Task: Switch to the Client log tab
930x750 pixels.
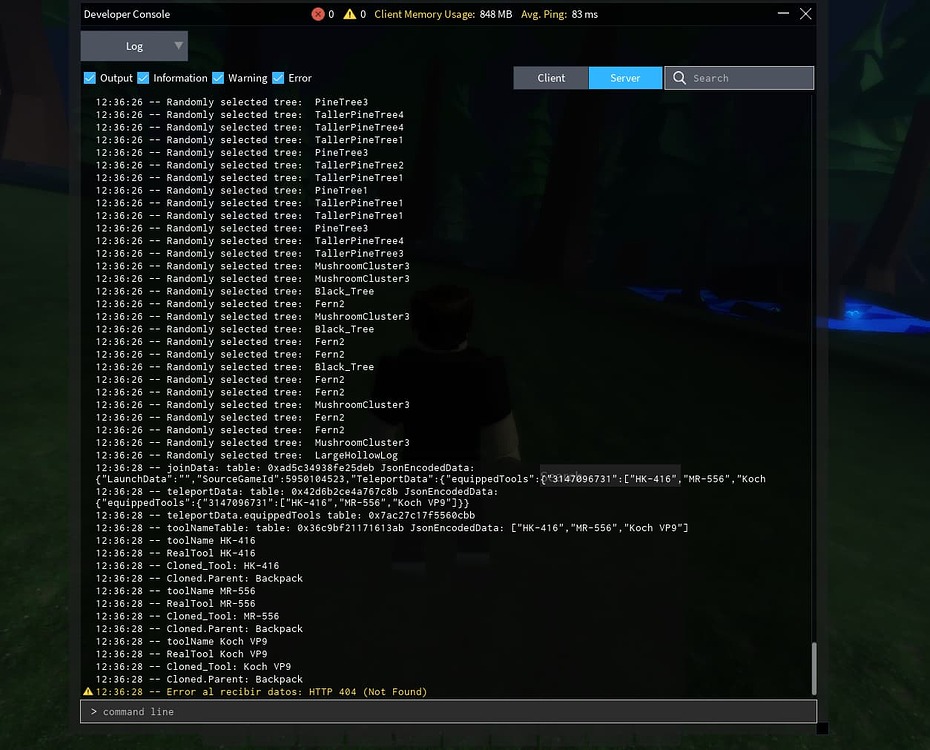Action: pyautogui.click(x=551, y=77)
